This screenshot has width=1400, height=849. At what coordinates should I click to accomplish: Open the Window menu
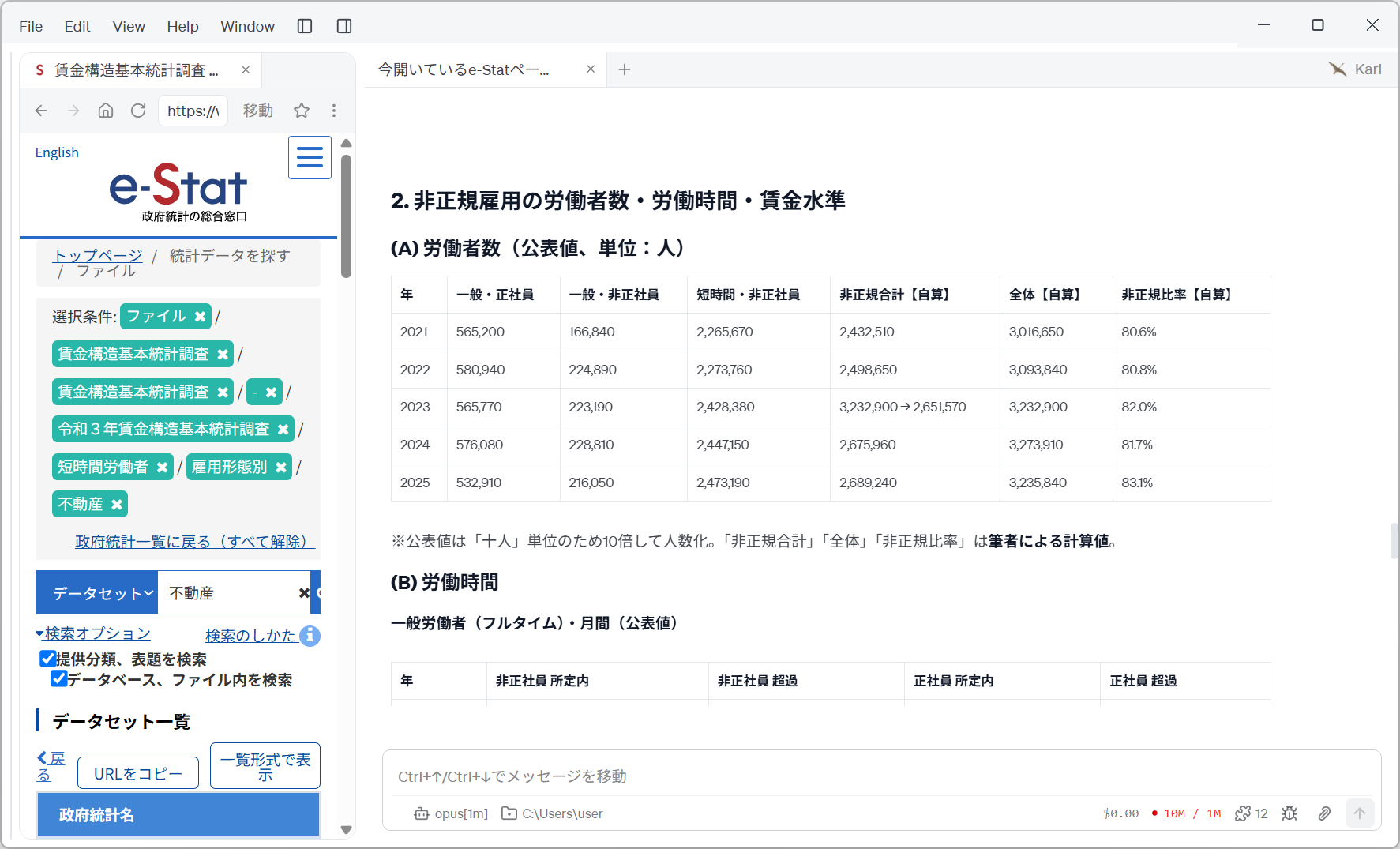[x=247, y=27]
